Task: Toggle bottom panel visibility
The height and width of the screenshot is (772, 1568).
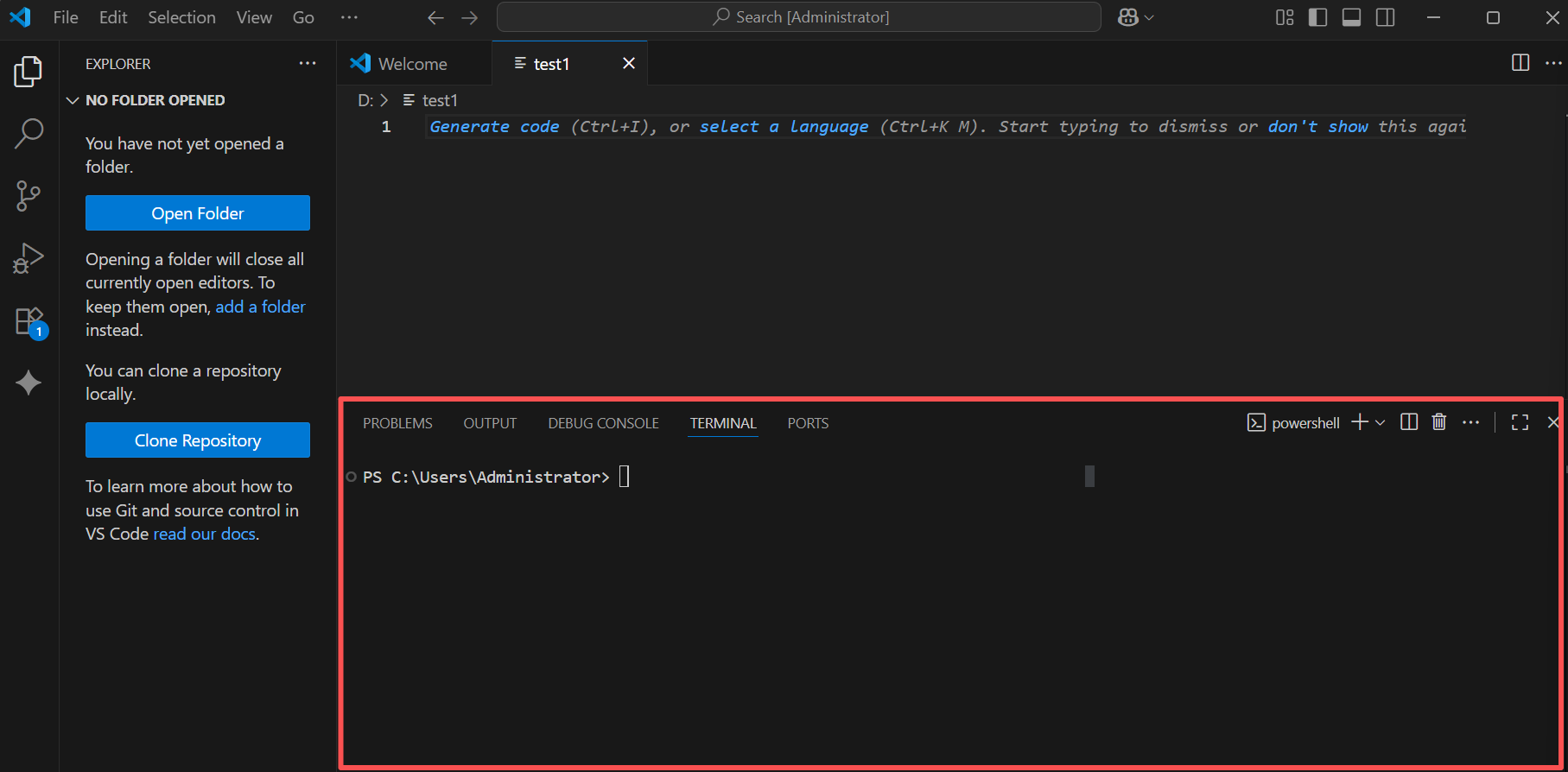Action: click(1351, 18)
